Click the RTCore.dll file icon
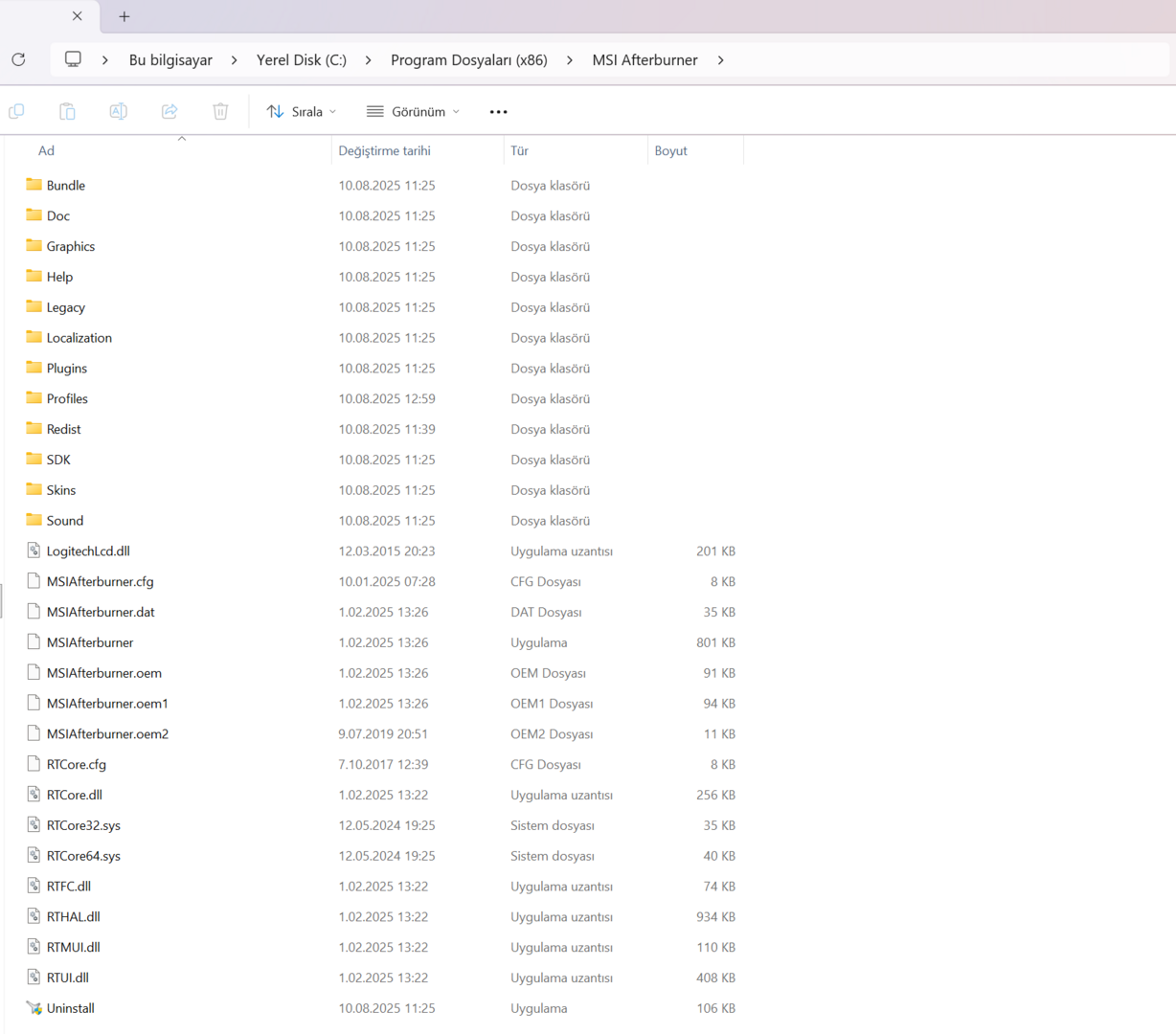Viewport: 1176px width, 1034px height. (34, 794)
